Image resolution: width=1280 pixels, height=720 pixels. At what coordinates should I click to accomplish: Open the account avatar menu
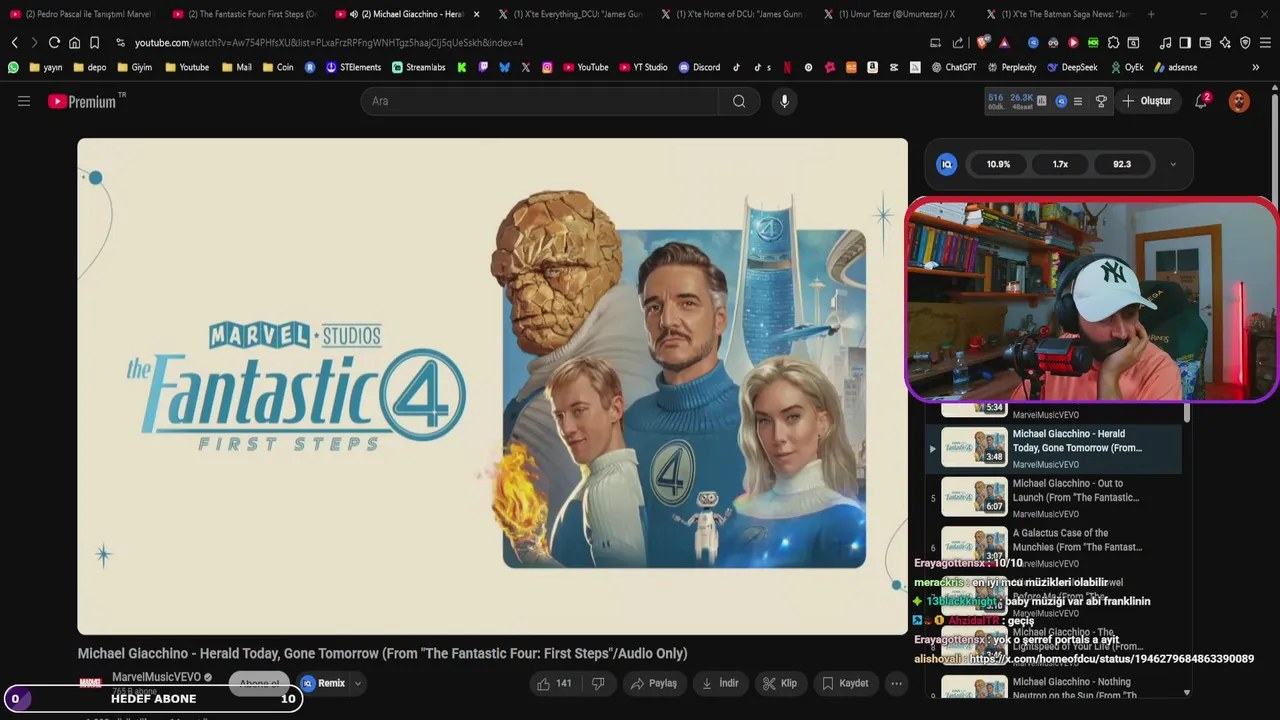(x=1239, y=101)
